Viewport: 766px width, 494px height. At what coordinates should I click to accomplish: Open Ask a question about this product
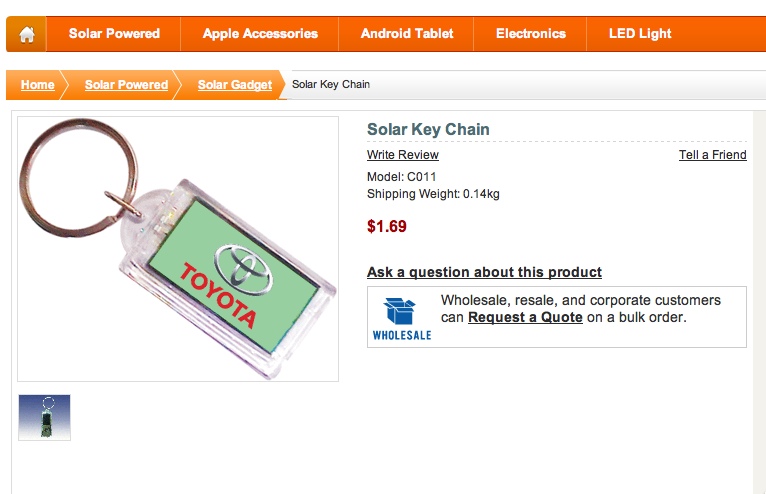(x=484, y=272)
